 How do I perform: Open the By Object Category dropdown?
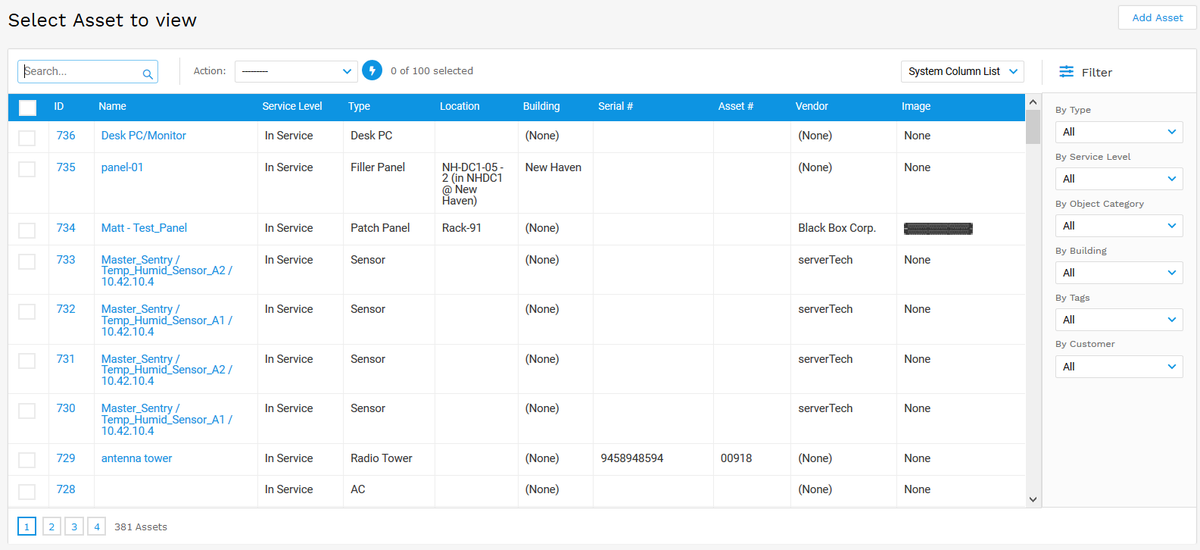pos(1119,226)
